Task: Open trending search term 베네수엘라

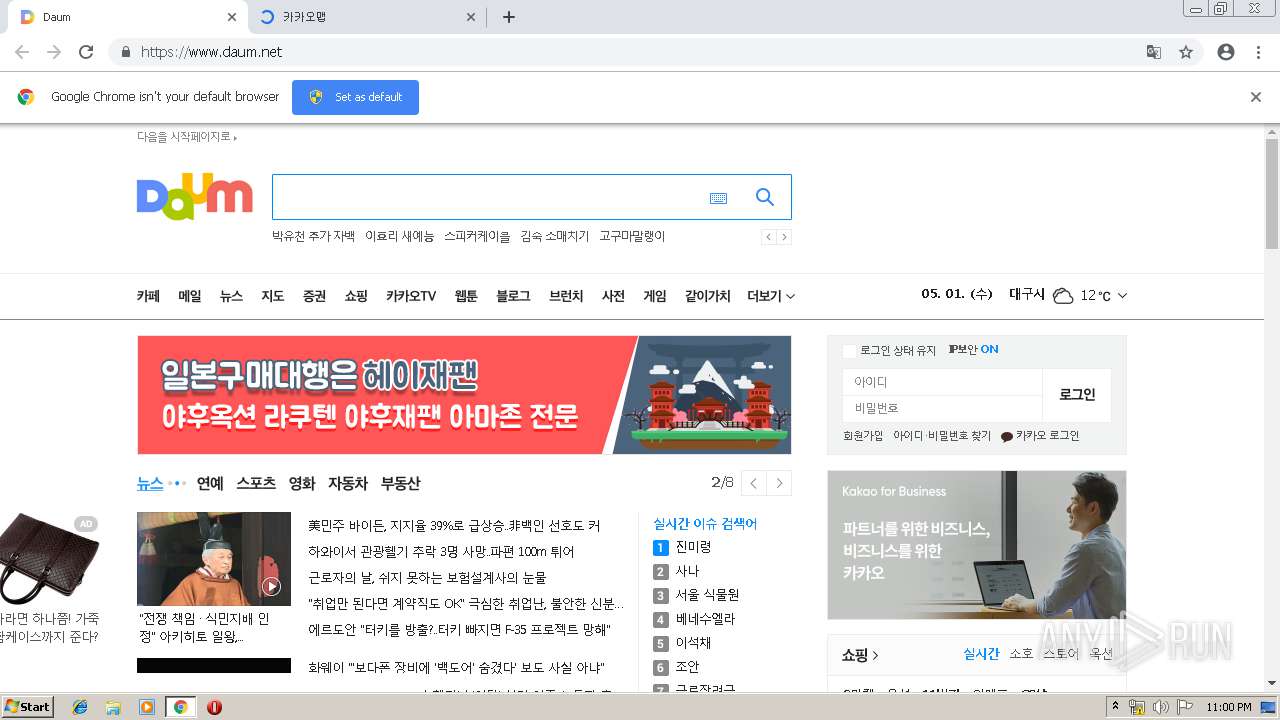Action: tap(705, 619)
